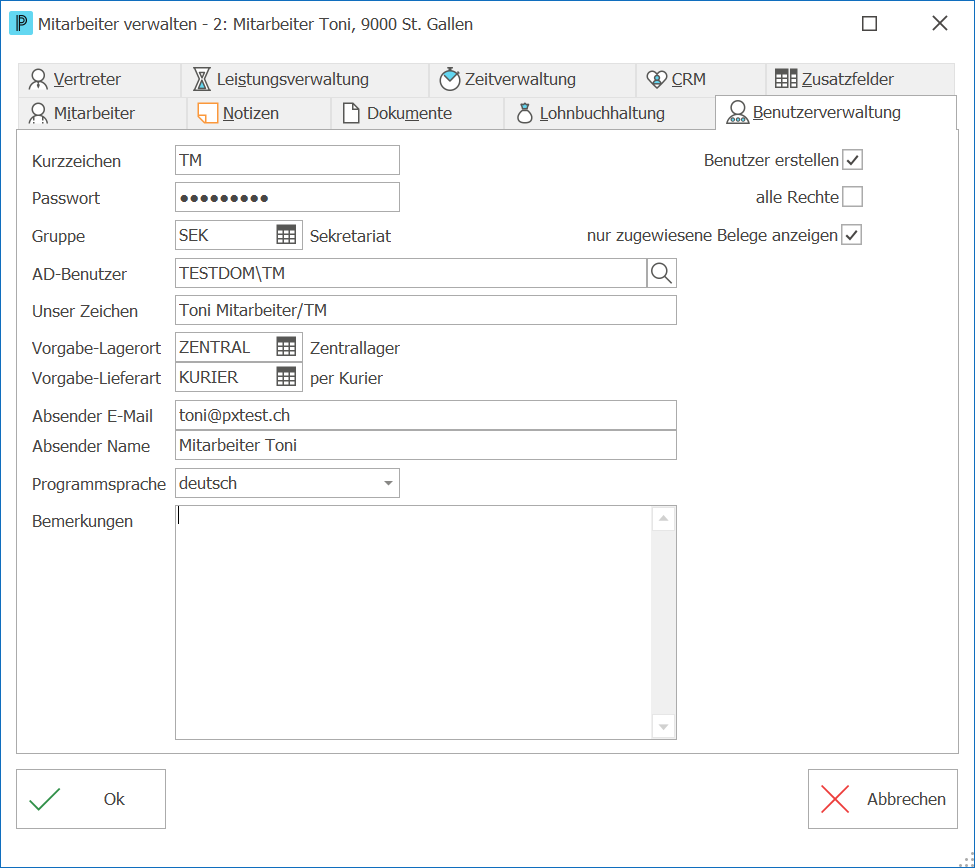Viewport: 975px width, 868px height.
Task: Open the Notizen tab
Action: point(259,113)
